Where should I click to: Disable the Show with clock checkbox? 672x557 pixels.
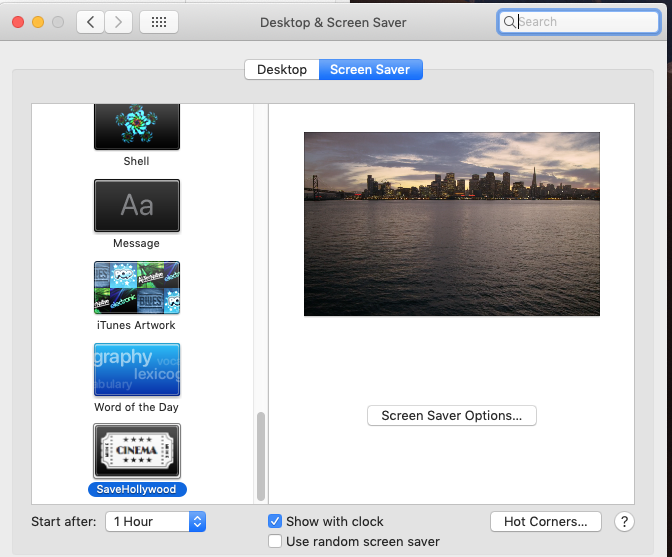click(275, 521)
